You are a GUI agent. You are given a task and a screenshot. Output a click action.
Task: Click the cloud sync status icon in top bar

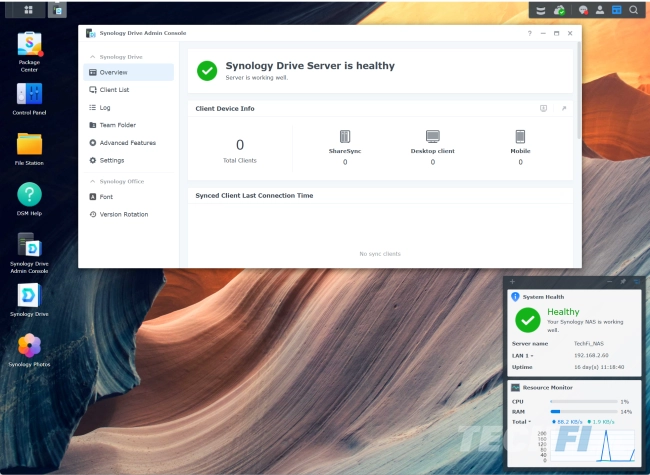click(x=559, y=10)
